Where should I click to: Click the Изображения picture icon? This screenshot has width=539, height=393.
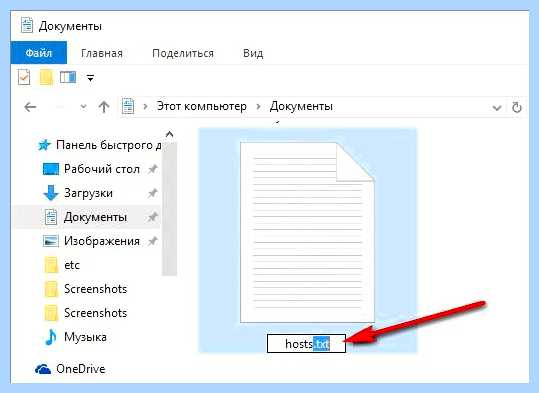(51, 241)
